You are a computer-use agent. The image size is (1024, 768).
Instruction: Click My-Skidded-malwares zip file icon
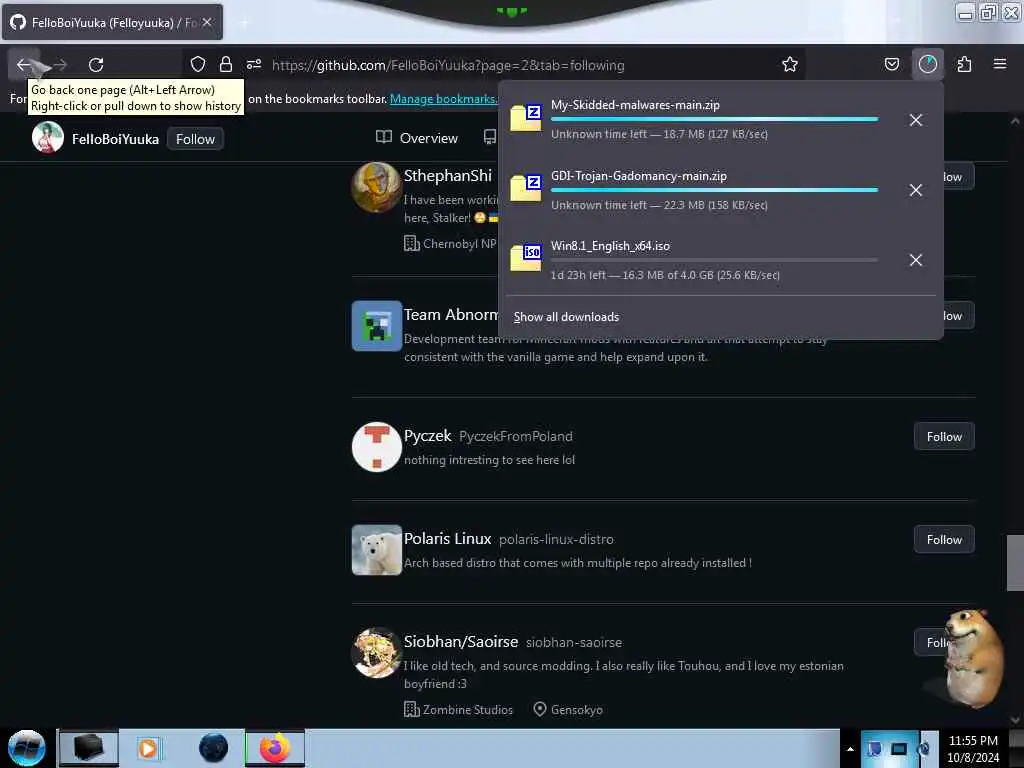coord(526,118)
